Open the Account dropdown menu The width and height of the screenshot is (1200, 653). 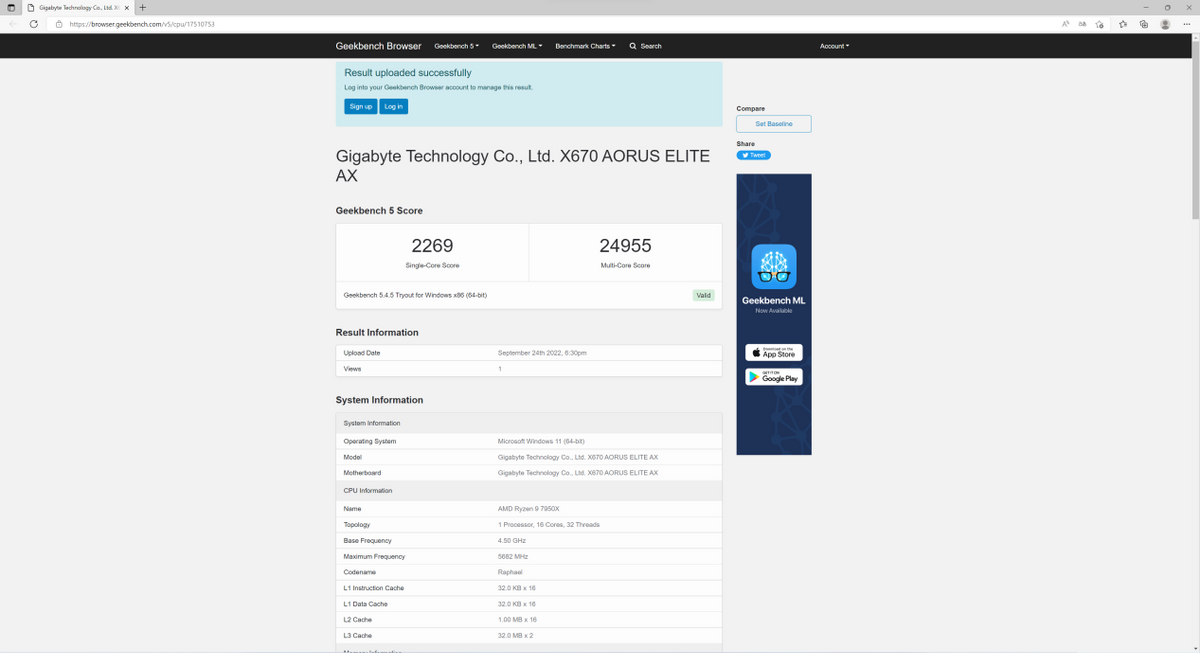(x=834, y=46)
